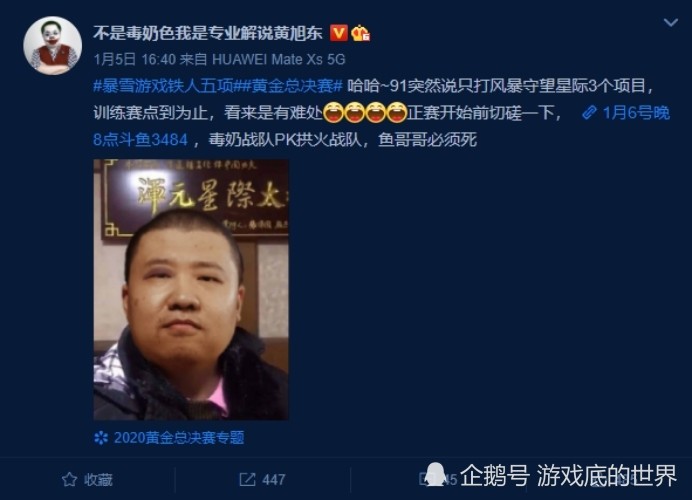Click the repost arrow icon beside 447

pyautogui.click(x=247, y=479)
